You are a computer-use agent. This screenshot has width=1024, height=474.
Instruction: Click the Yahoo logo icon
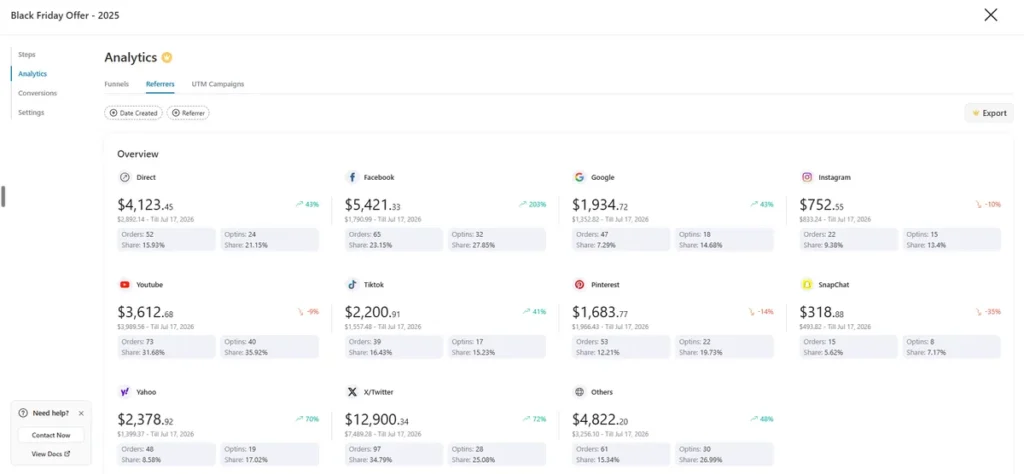[x=125, y=392]
